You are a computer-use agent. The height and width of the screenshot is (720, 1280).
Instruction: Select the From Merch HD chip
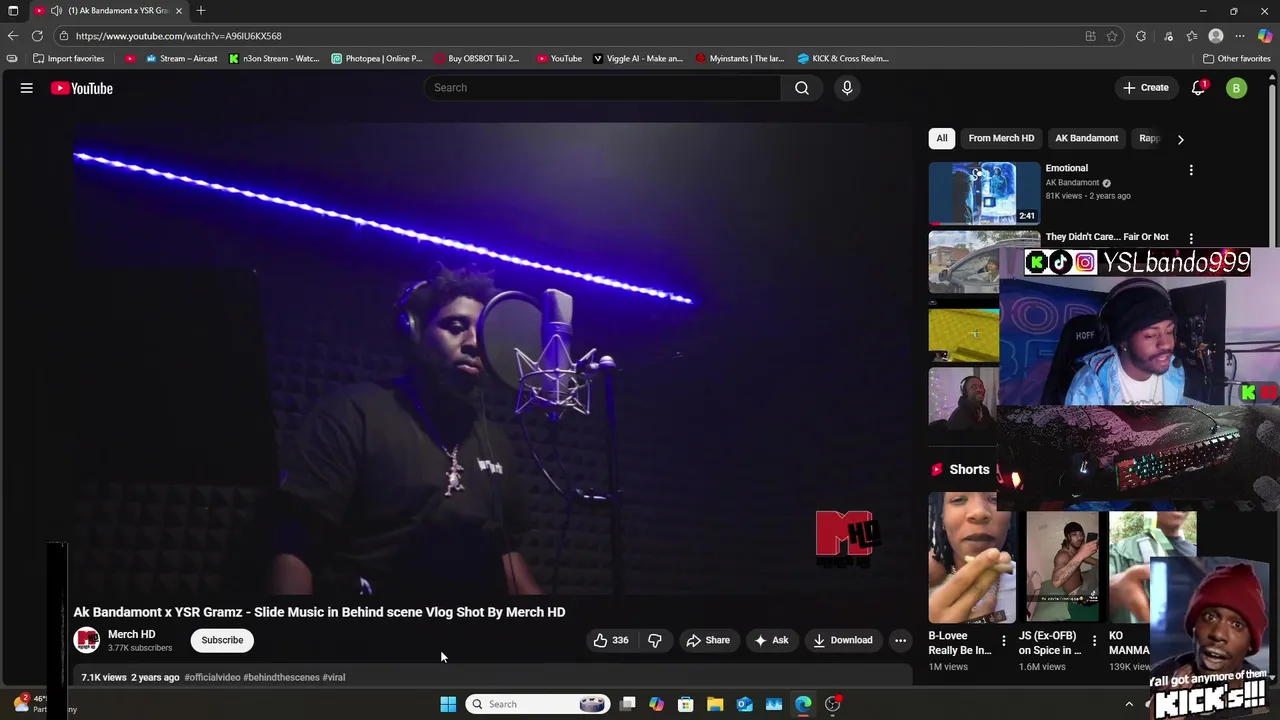pyautogui.click(x=1001, y=138)
